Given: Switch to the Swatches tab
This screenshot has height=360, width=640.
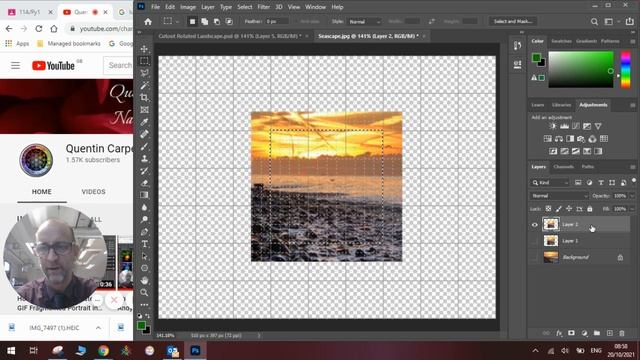Looking at the screenshot, I should pos(561,41).
